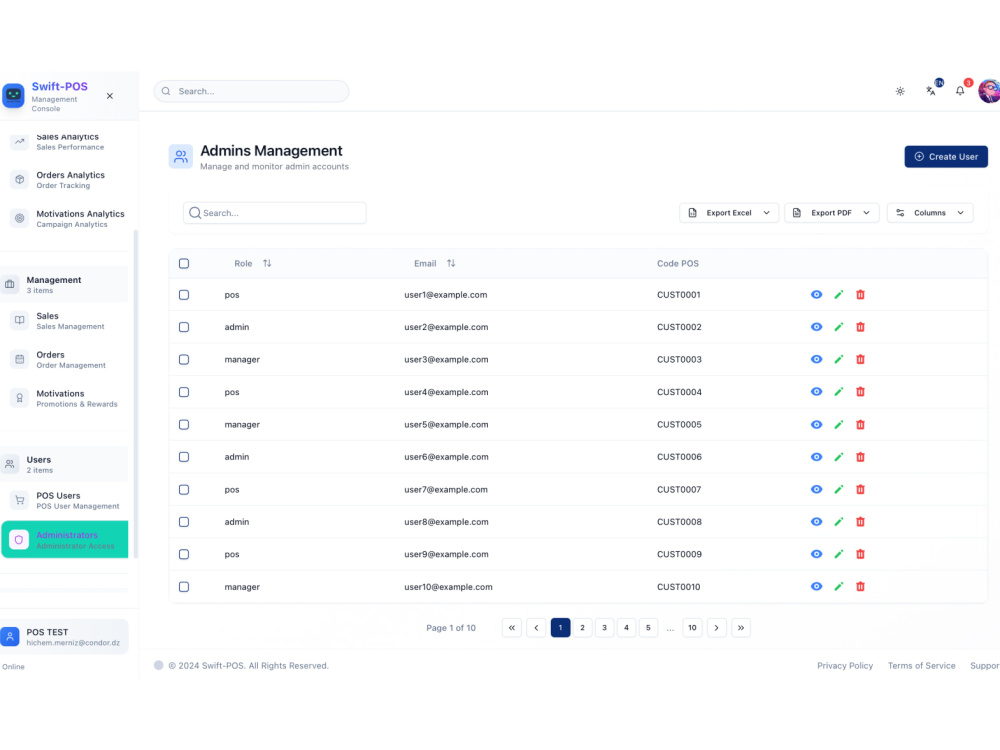This screenshot has height=750, width=1000.
Task: Tick the select-all header checkbox
Action: (184, 263)
